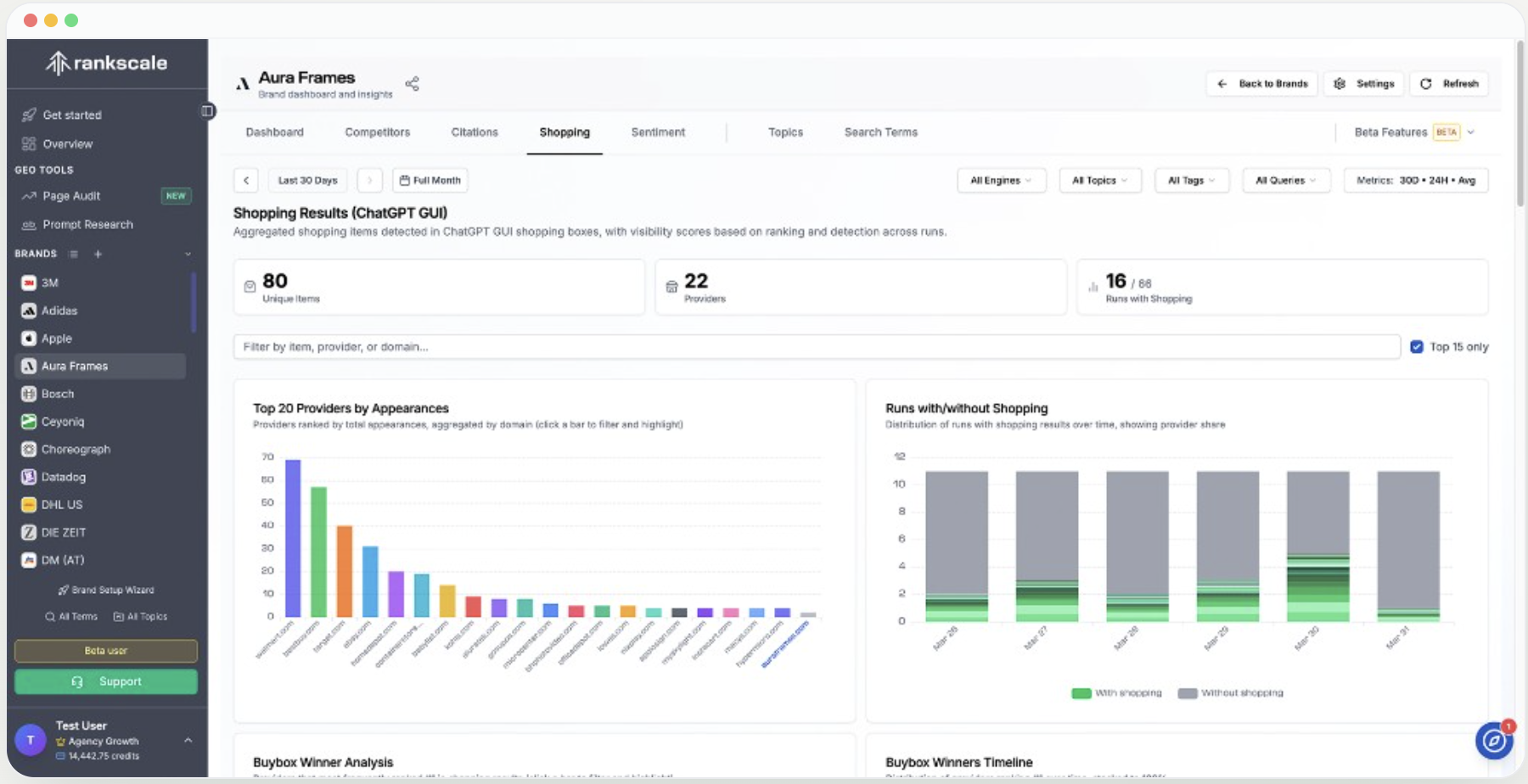Select the Adidas brand logo

pos(29,311)
